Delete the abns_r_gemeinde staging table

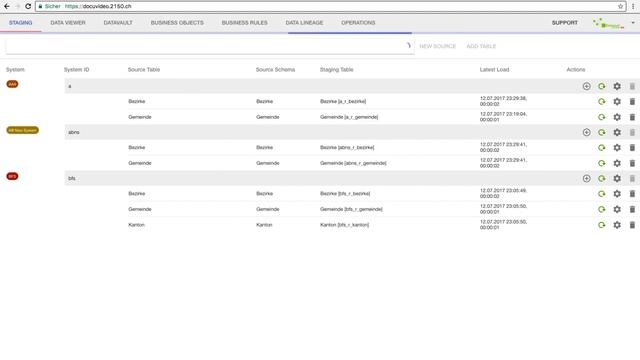(x=632, y=163)
